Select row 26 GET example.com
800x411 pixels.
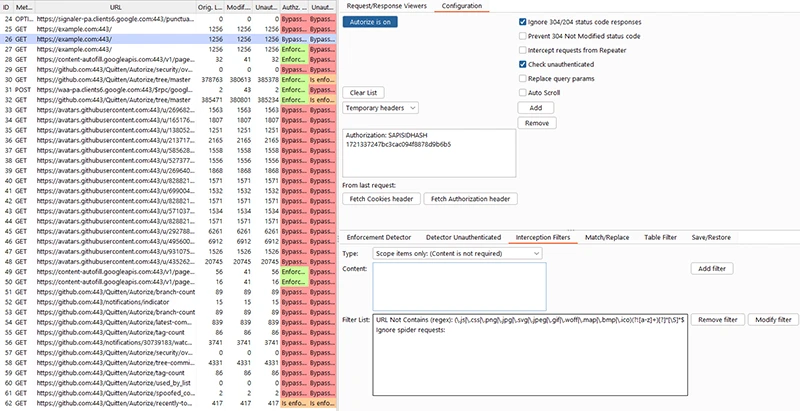[168, 39]
